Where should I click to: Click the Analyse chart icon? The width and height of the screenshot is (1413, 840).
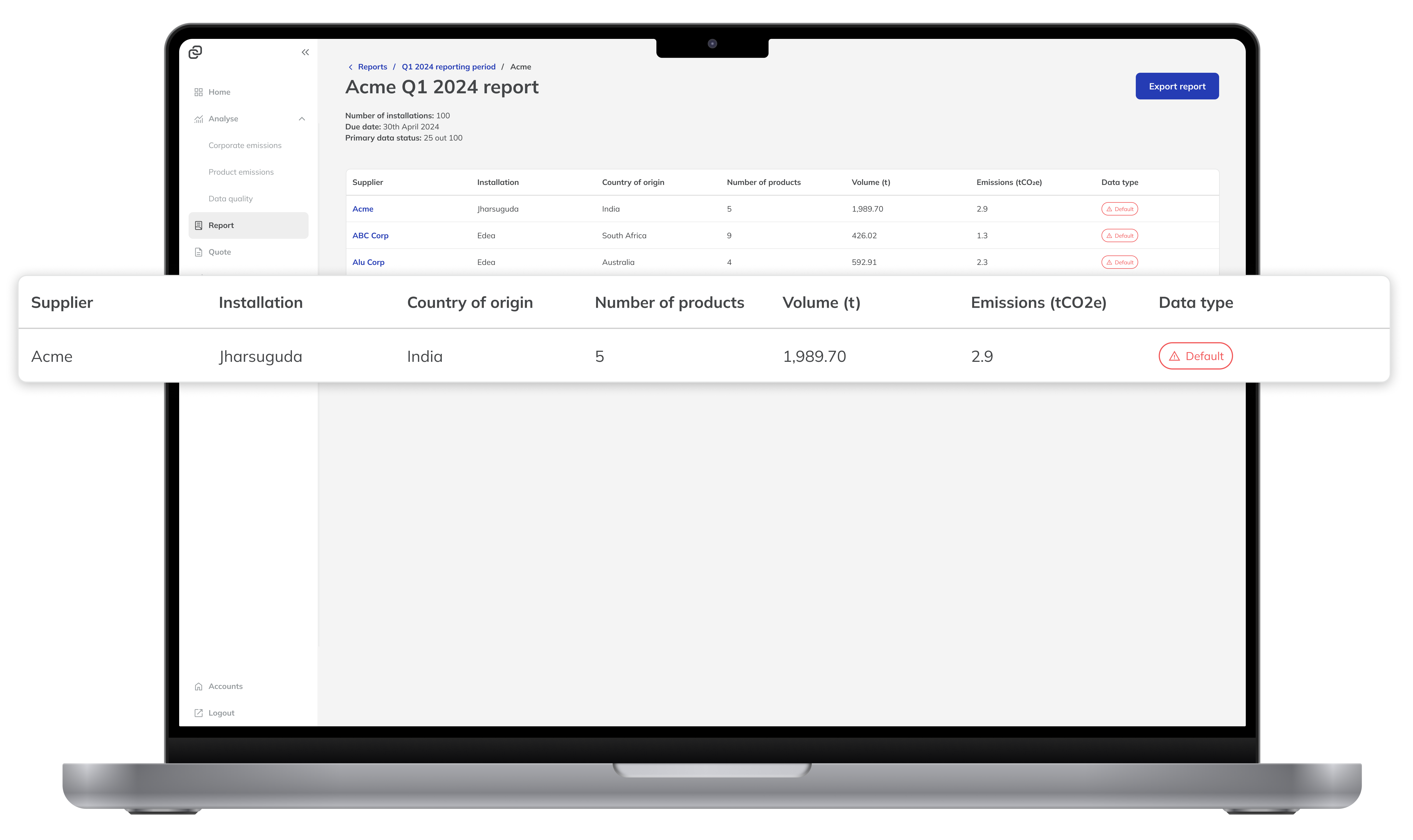(198, 118)
